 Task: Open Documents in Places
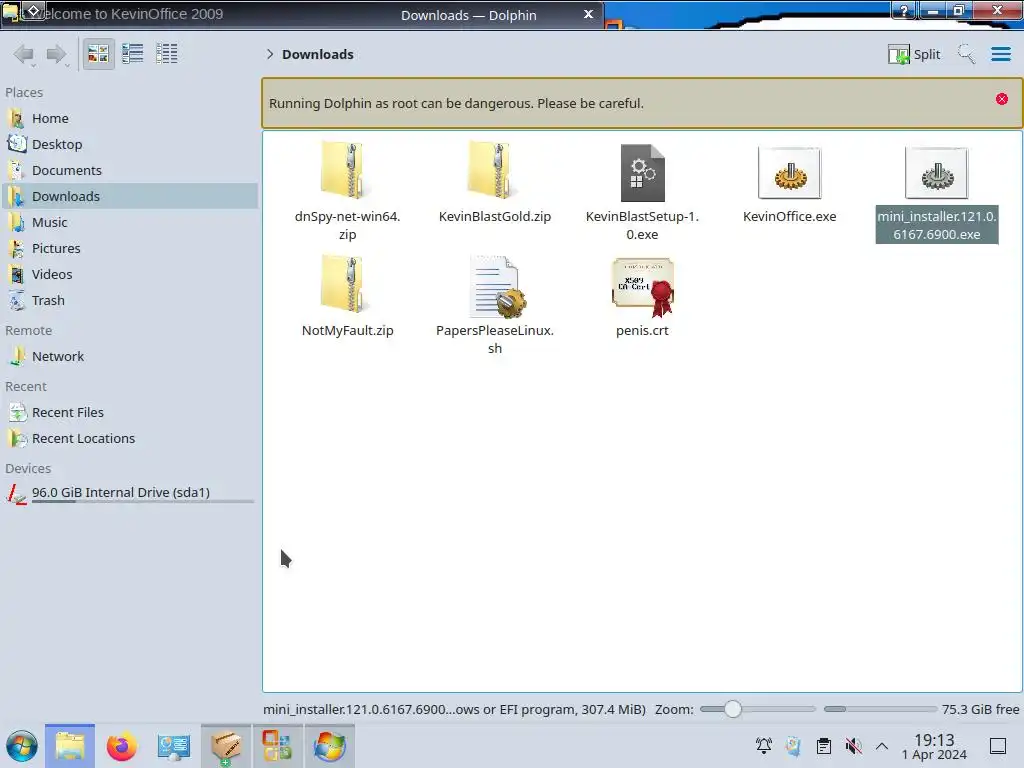[x=129, y=170]
